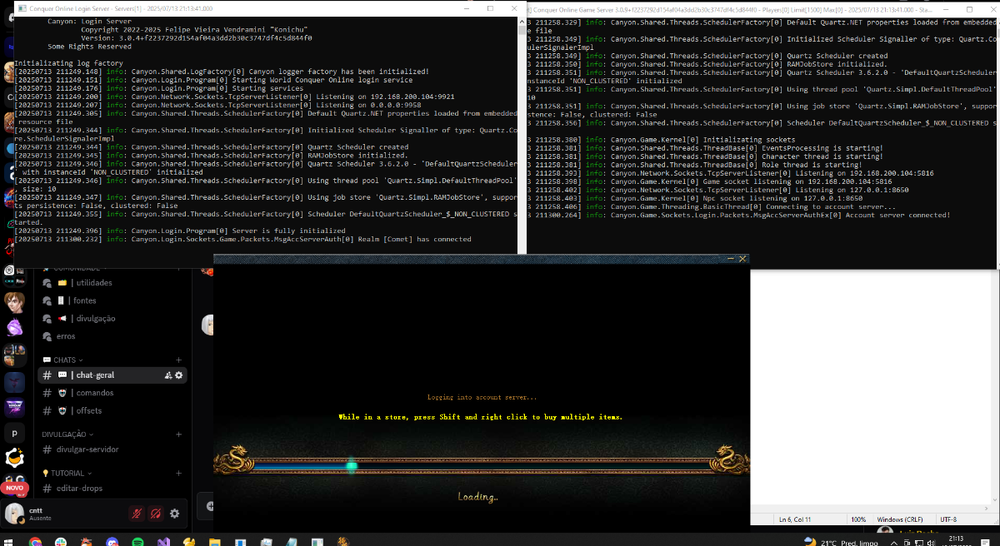Collapse the TUTORIAL category
The image size is (1000, 546).
point(66,473)
